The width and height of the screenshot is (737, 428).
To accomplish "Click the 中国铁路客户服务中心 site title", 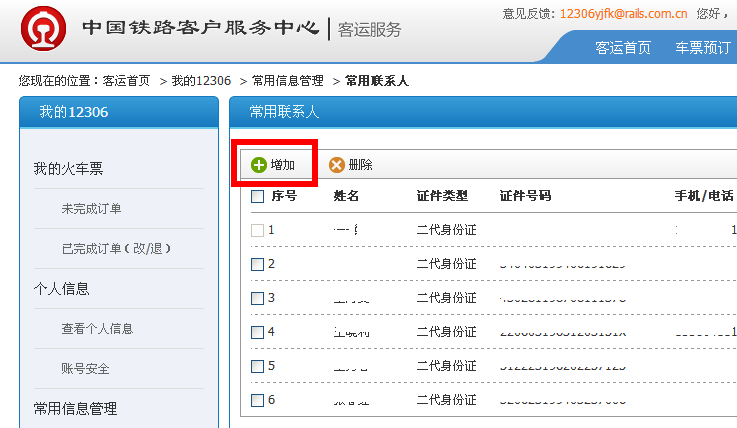I will (201, 28).
